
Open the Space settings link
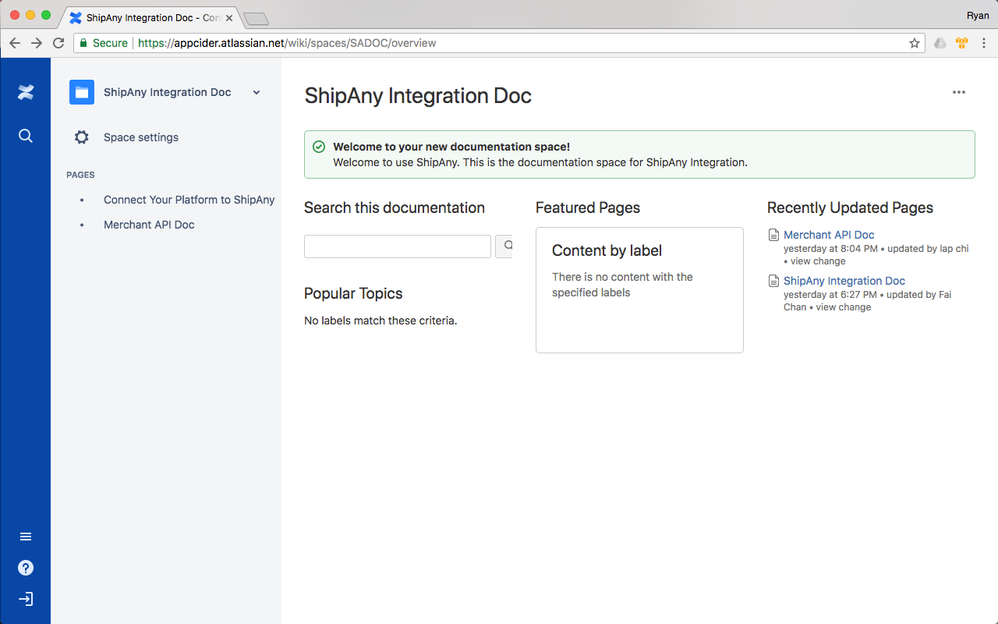141,138
